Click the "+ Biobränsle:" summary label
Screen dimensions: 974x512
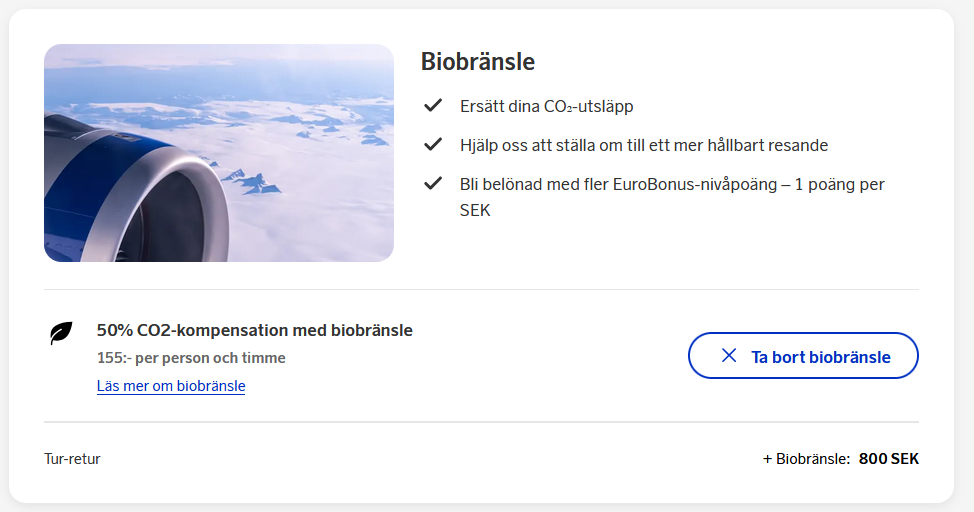pyautogui.click(x=806, y=459)
